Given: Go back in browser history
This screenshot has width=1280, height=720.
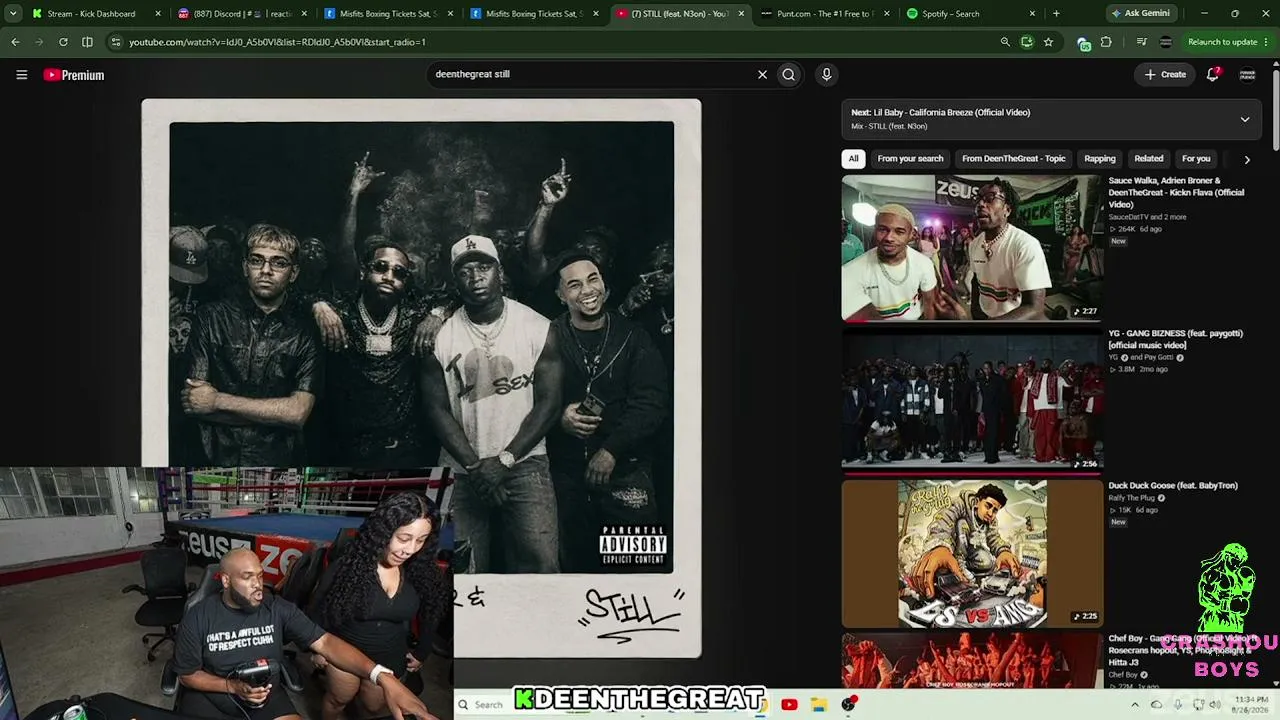Looking at the screenshot, I should [15, 42].
